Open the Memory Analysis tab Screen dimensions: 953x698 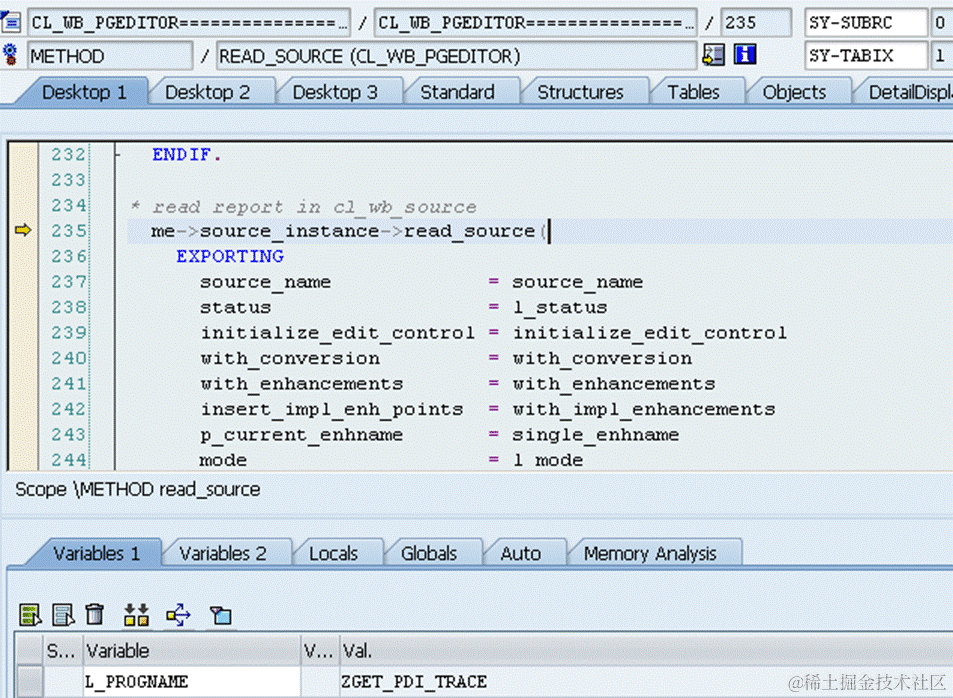point(650,553)
